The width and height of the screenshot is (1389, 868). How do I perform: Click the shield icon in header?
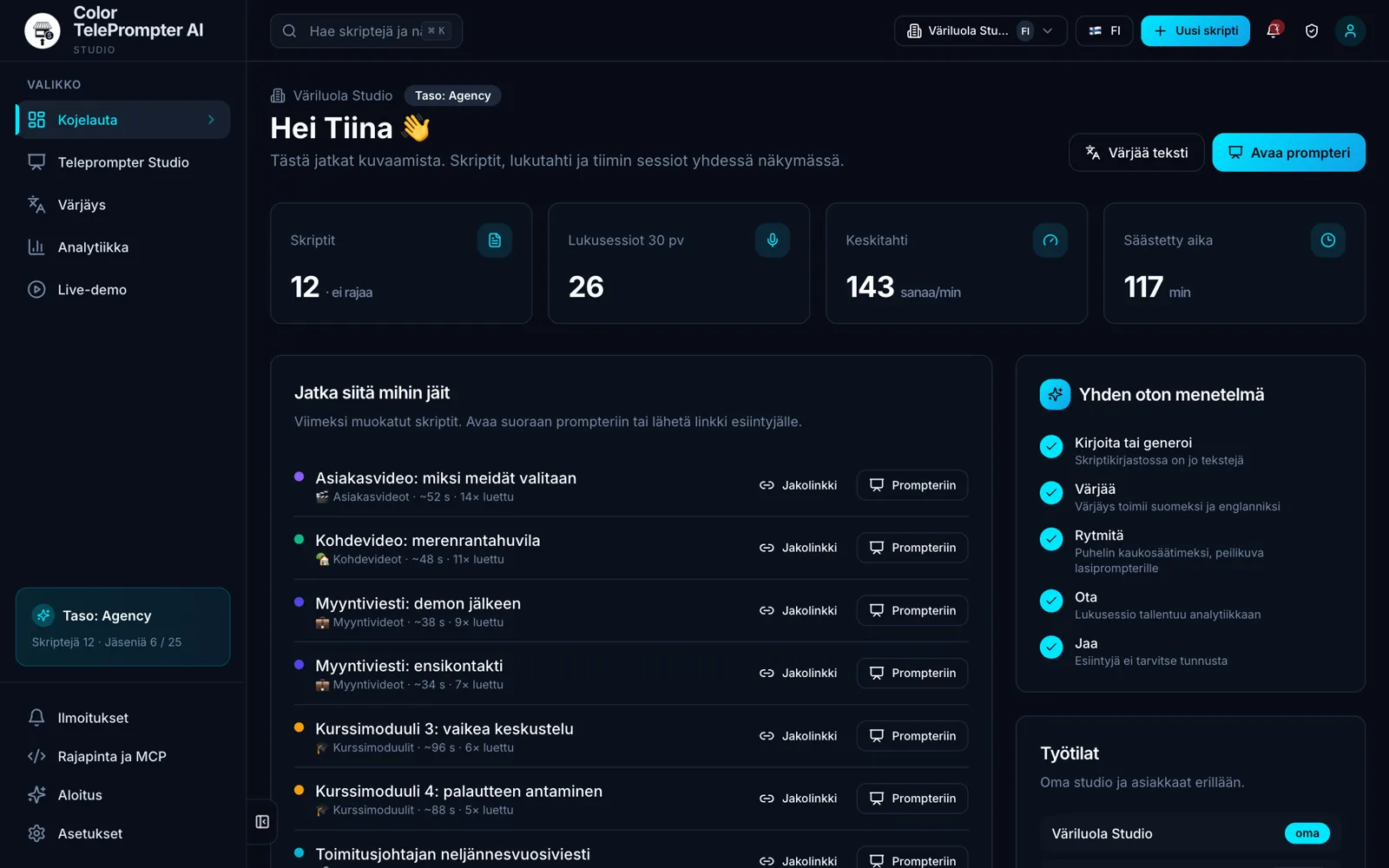(x=1312, y=30)
